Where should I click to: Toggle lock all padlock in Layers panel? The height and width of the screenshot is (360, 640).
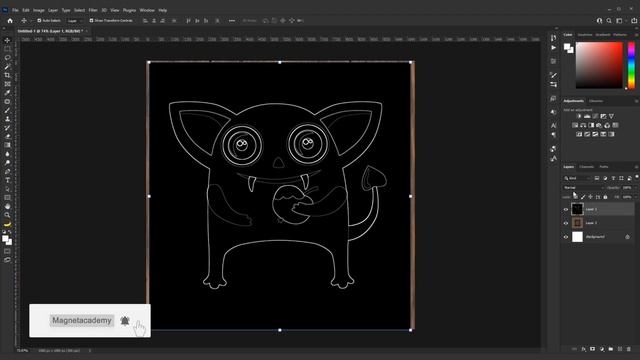[x=605, y=197]
